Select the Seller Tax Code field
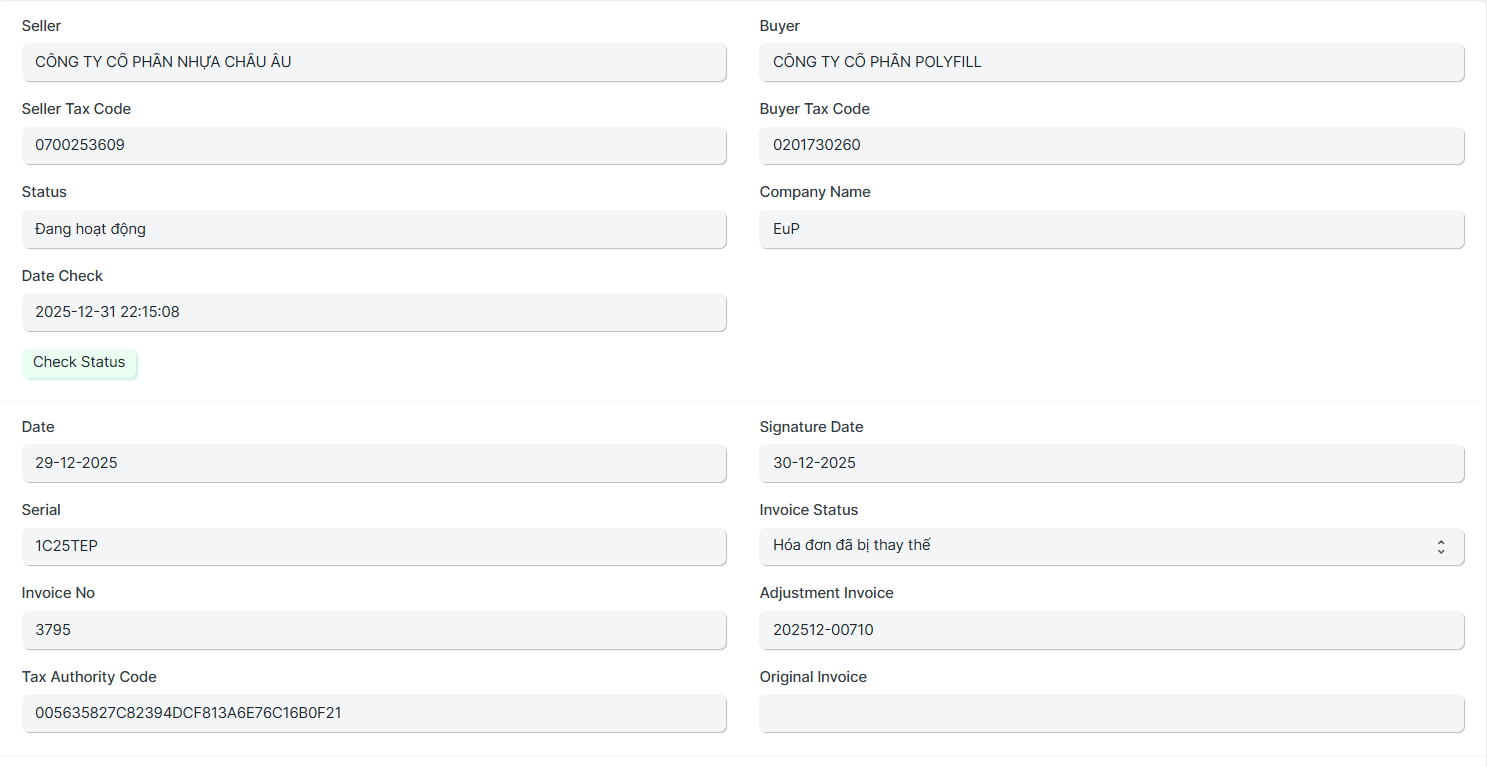 374,145
